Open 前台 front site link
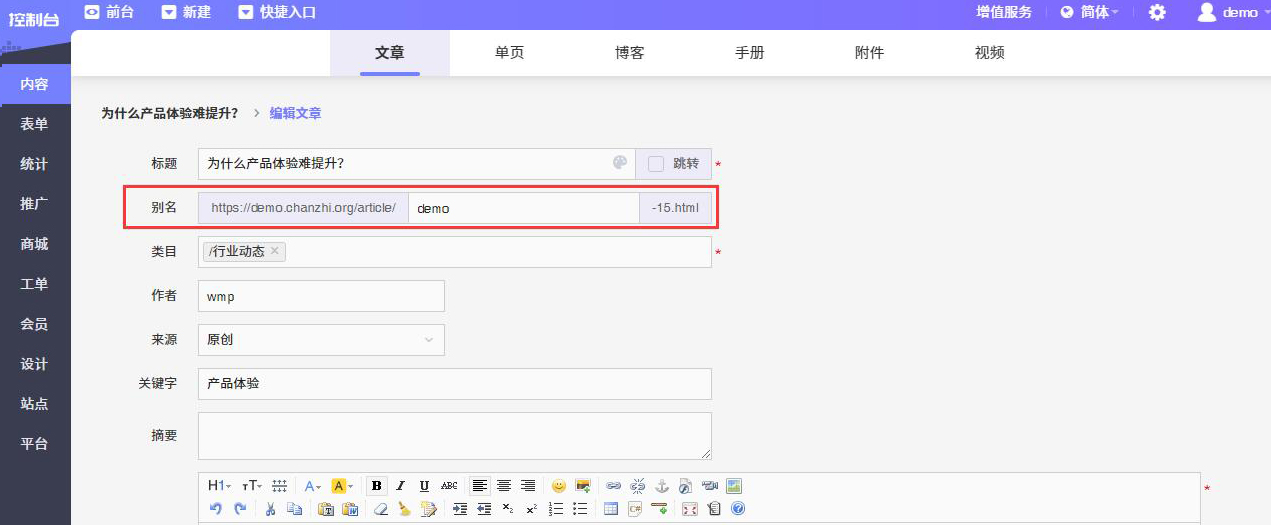 109,12
